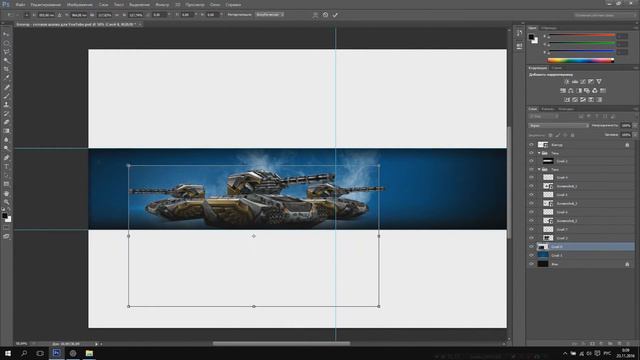Show hidden system tray icons

565,353
